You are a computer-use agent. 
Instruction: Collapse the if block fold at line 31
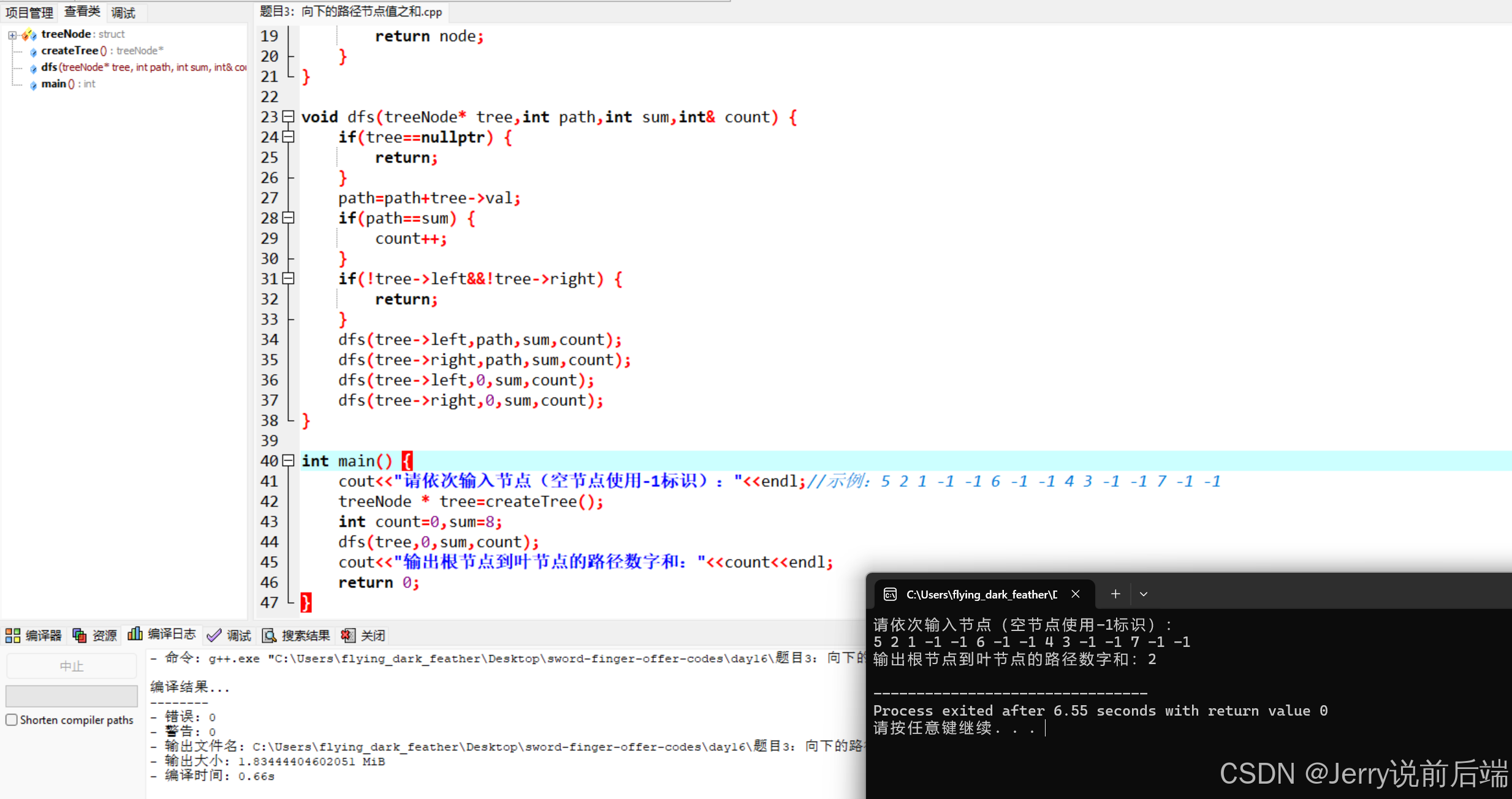(289, 279)
